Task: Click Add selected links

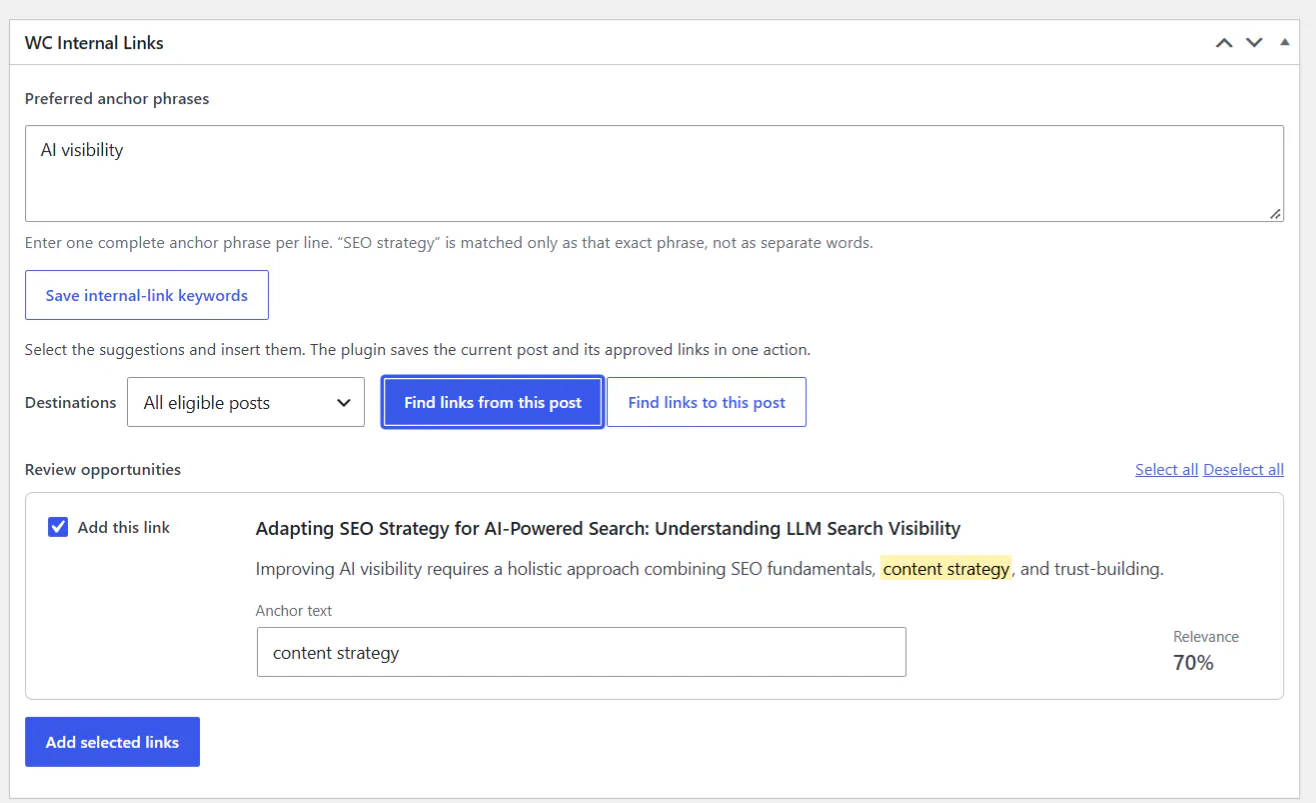Action: 112,742
